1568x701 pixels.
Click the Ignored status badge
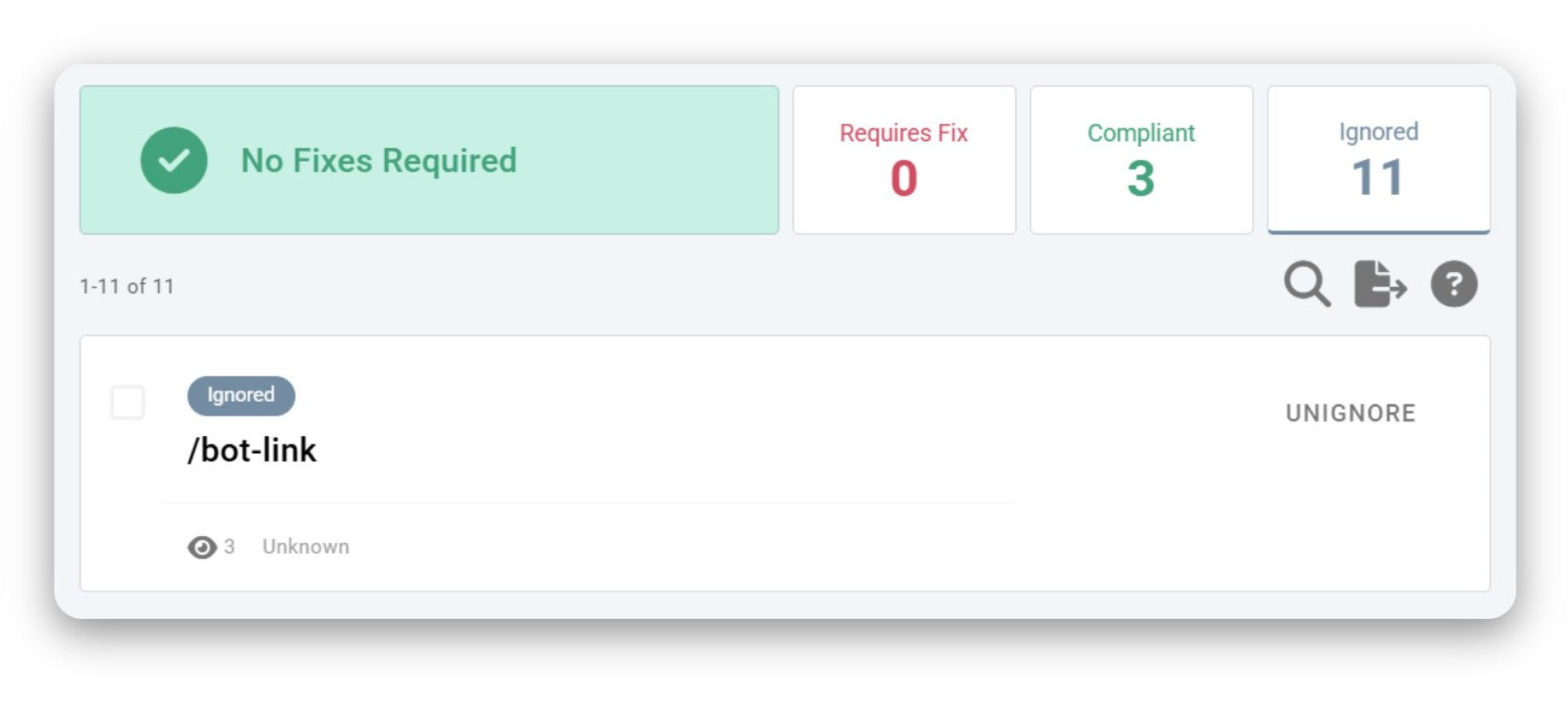pos(240,396)
